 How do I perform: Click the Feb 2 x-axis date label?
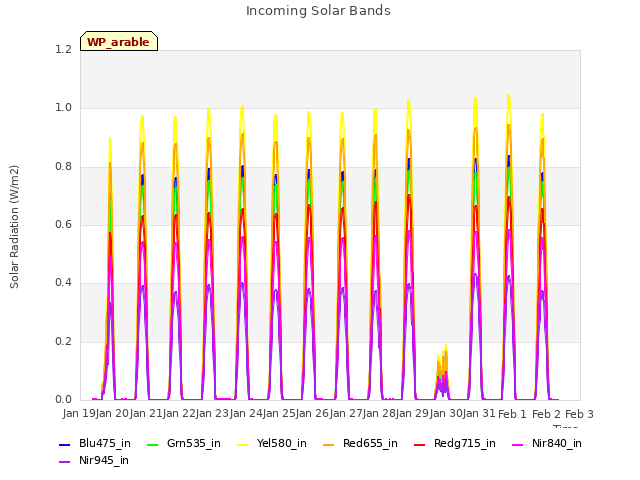click(546, 414)
